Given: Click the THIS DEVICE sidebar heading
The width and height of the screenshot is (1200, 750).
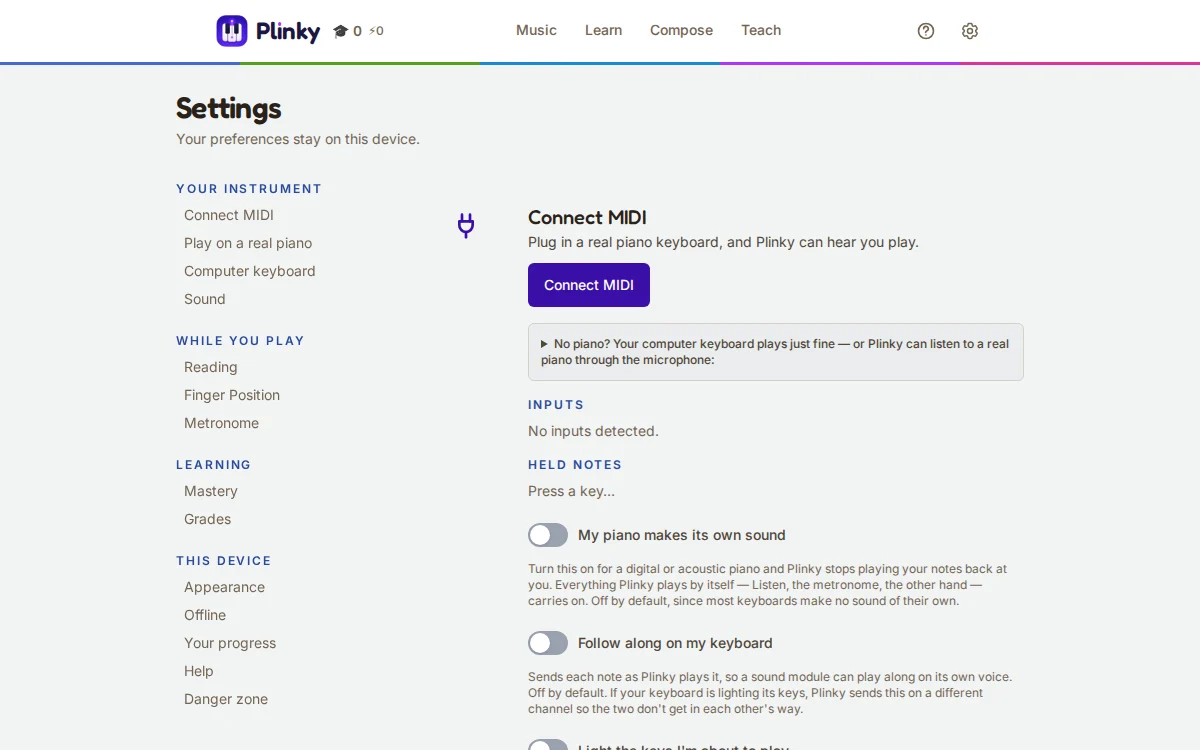Looking at the screenshot, I should coord(224,561).
